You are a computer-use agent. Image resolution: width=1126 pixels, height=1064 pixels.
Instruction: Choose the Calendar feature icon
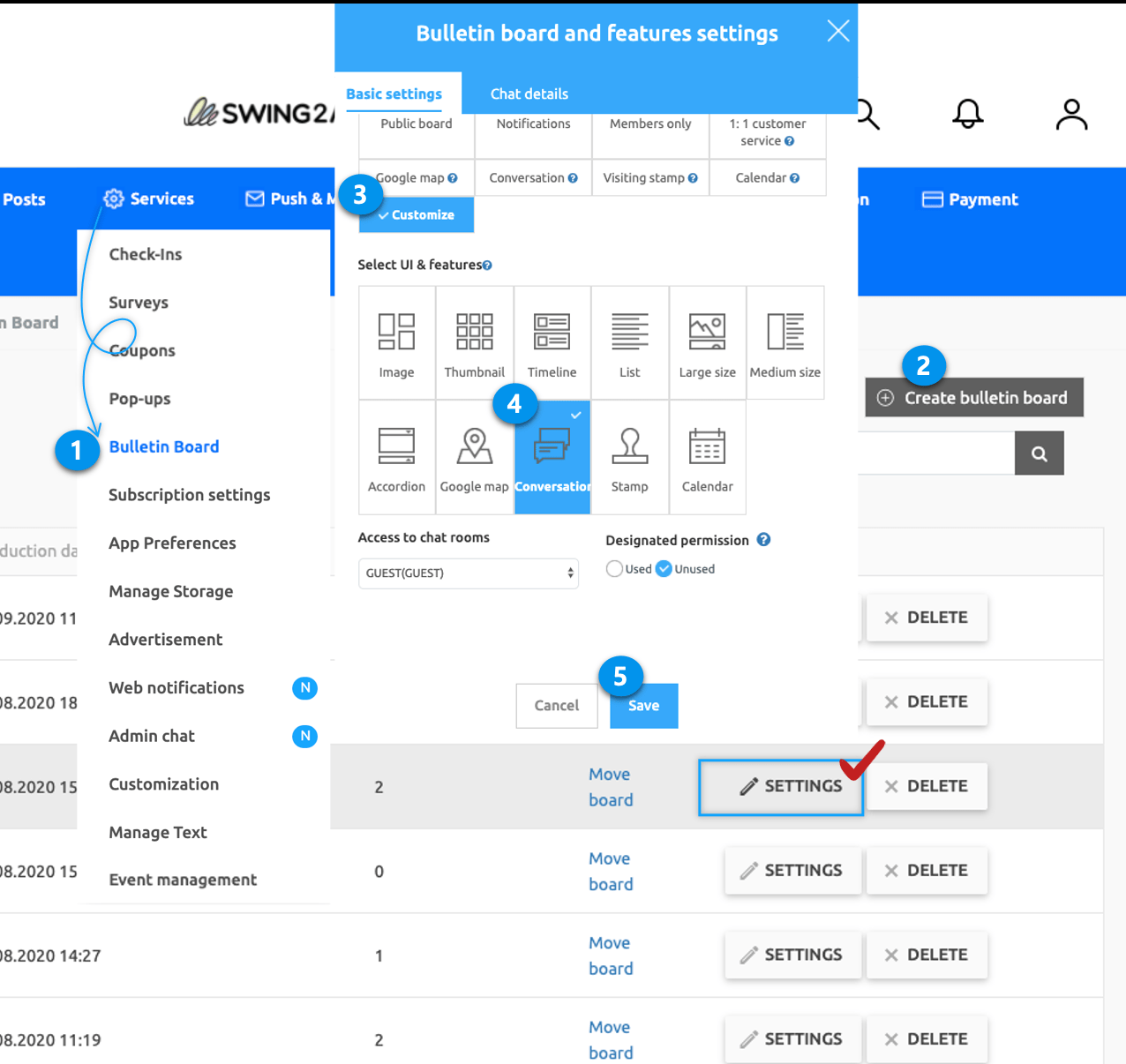pyautogui.click(x=707, y=457)
